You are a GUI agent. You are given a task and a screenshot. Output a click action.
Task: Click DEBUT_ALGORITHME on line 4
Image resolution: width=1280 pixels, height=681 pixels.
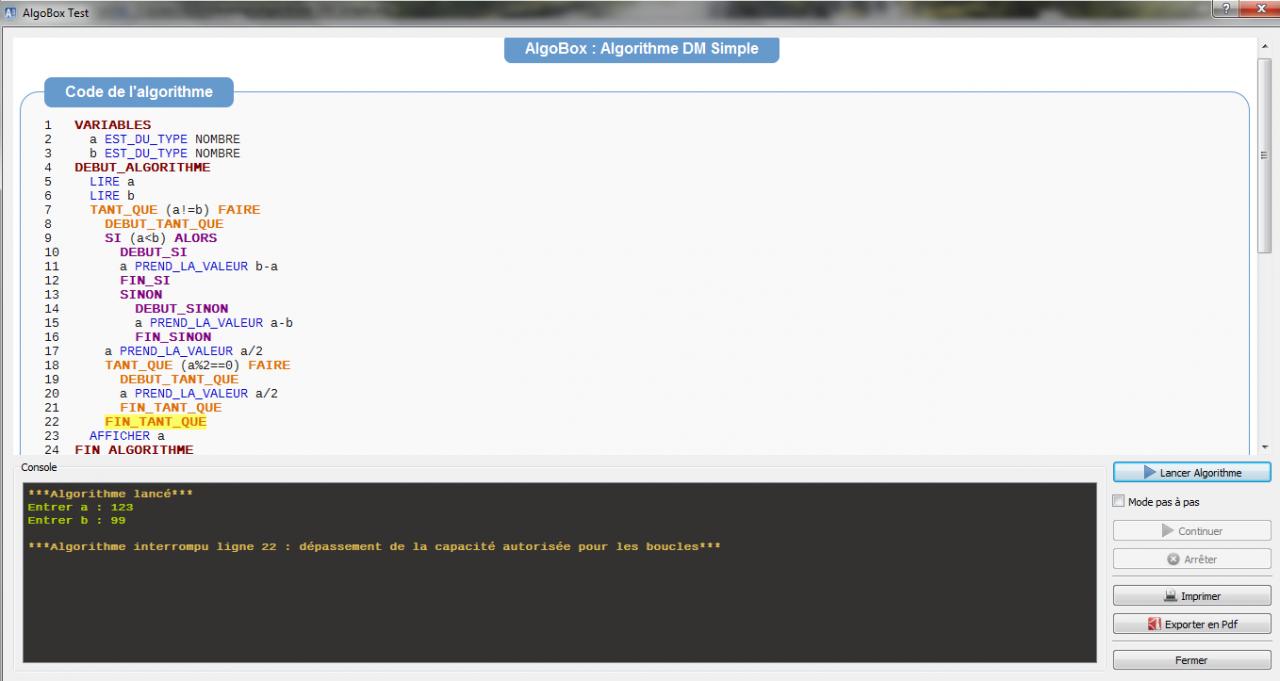coord(142,167)
